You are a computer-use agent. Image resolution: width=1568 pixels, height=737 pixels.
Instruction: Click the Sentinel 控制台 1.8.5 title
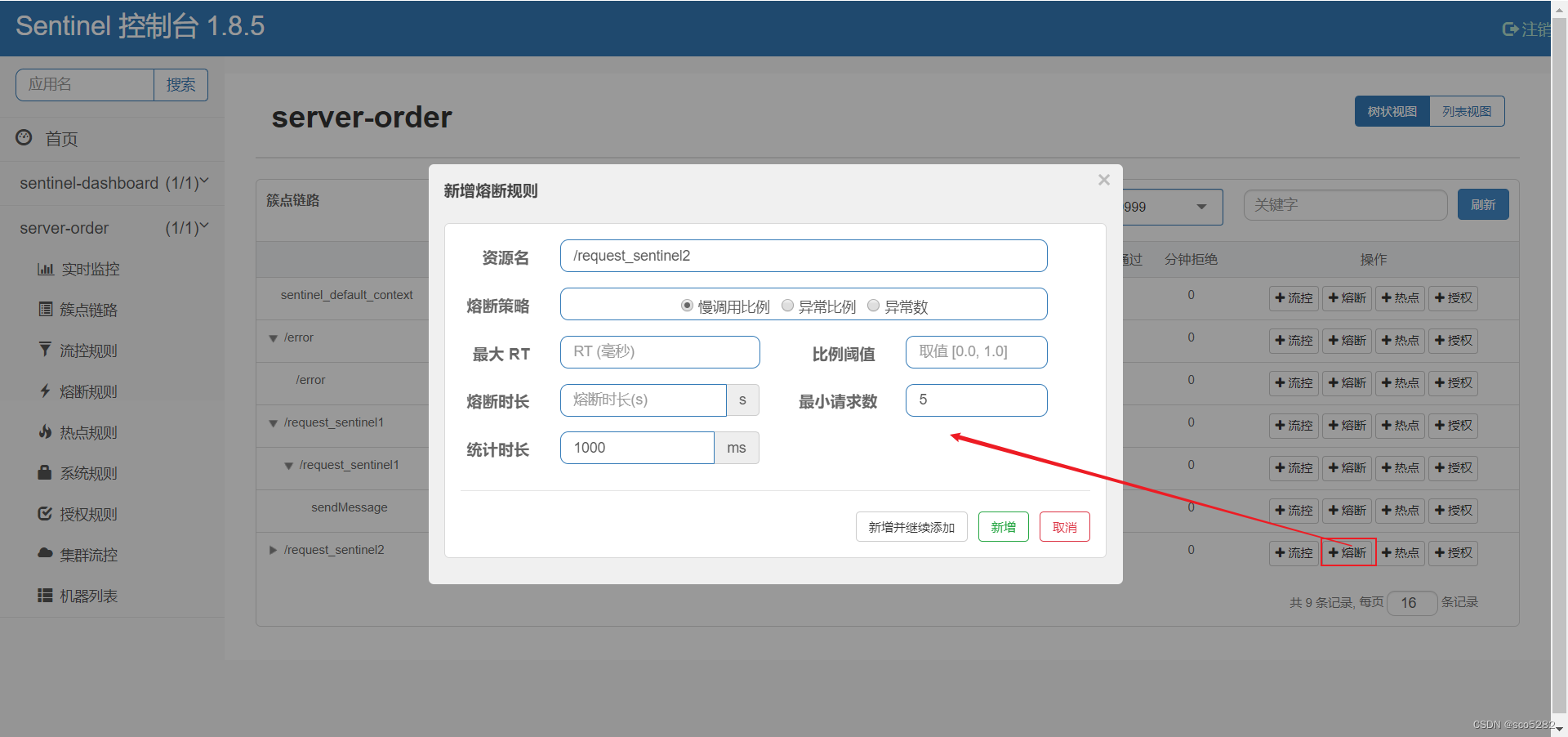click(140, 26)
